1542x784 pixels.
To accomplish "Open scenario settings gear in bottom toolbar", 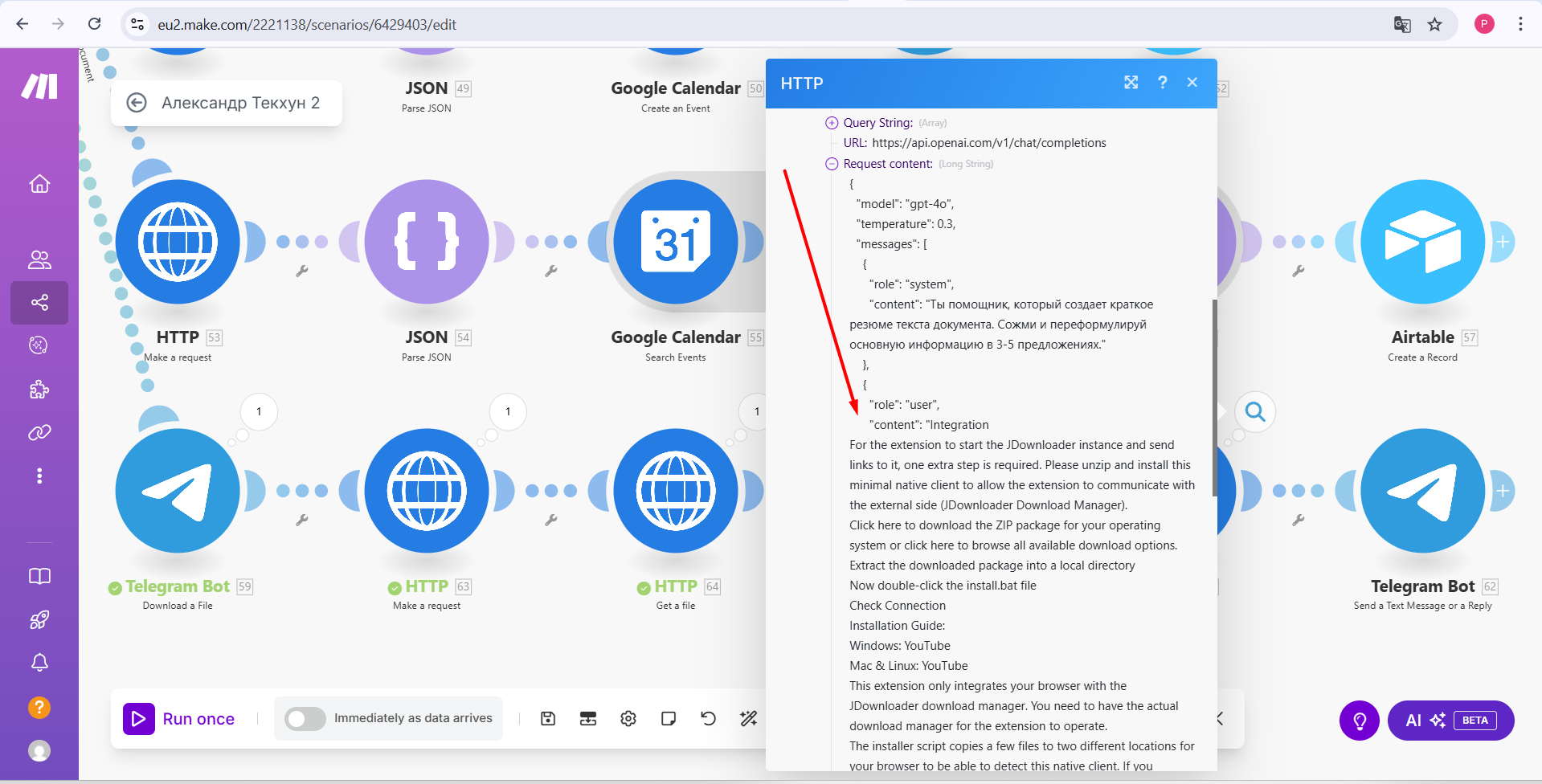I will click(x=628, y=719).
